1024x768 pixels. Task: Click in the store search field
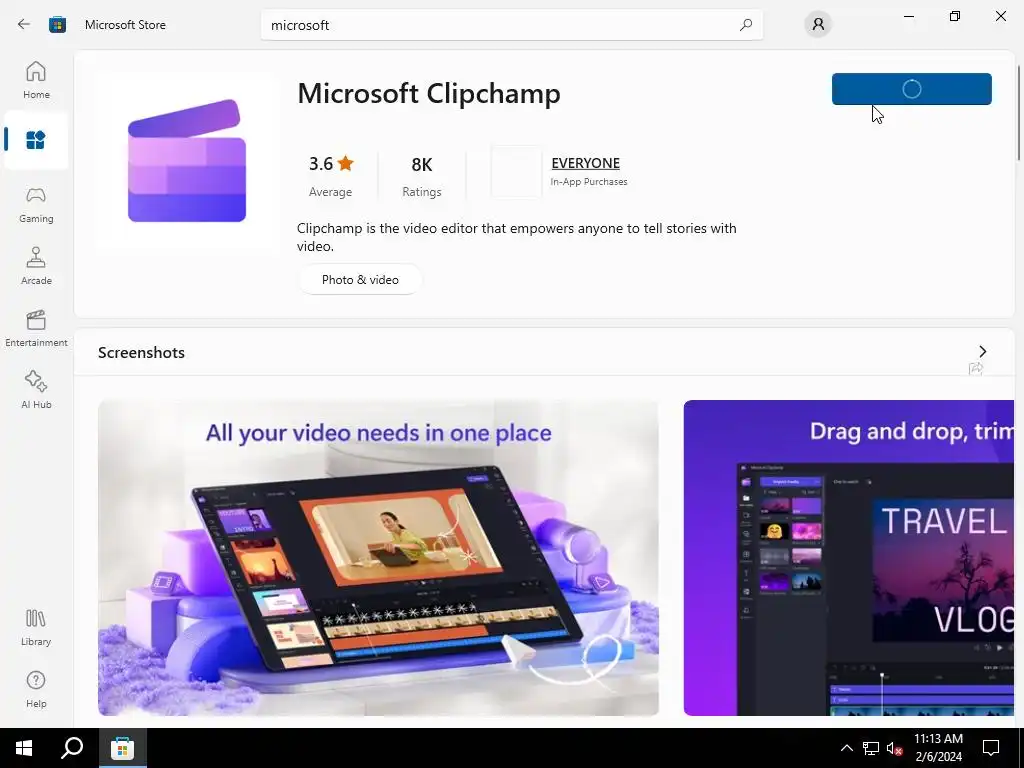(511, 25)
